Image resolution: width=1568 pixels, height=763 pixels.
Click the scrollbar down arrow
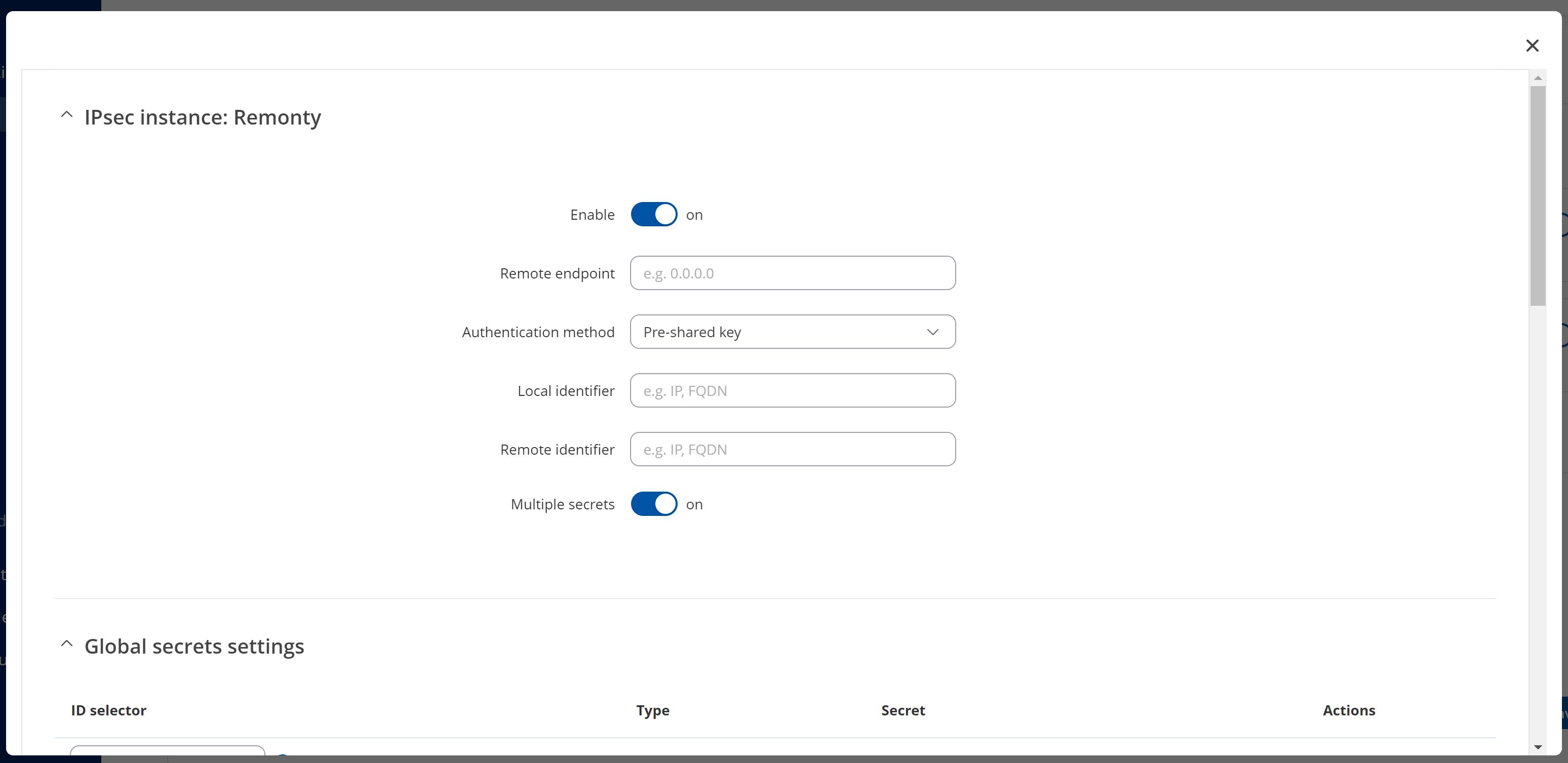coord(1538,747)
